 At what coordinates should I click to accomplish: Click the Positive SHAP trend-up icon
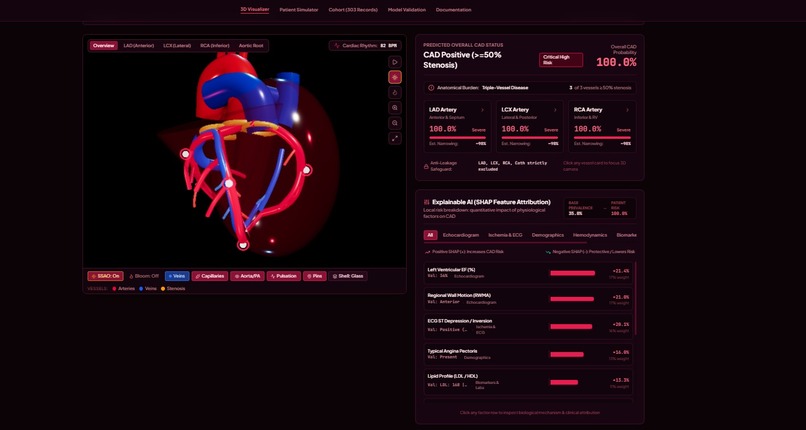coord(428,252)
